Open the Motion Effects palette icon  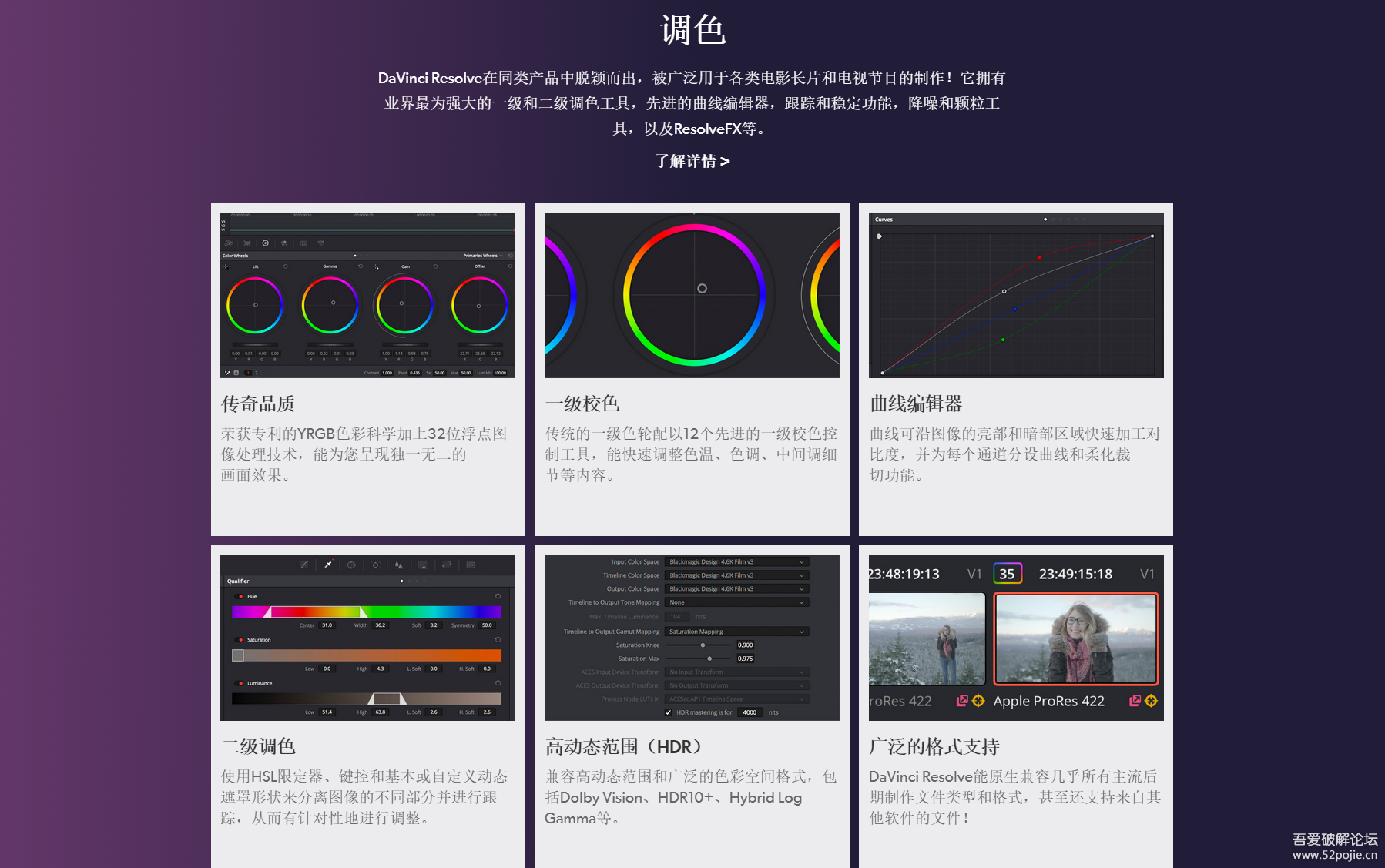(x=303, y=243)
